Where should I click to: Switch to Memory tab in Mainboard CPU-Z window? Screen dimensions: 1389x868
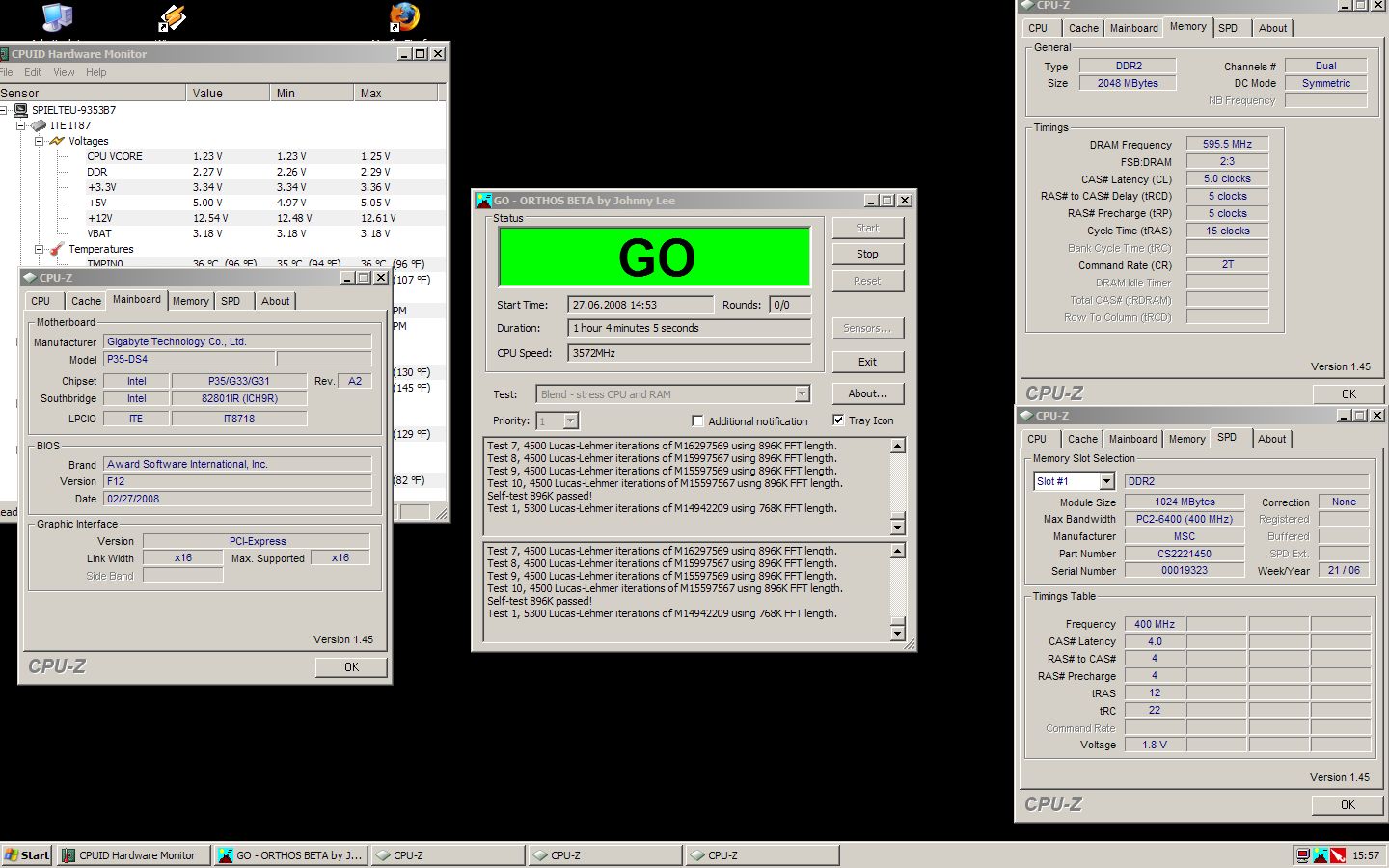190,301
